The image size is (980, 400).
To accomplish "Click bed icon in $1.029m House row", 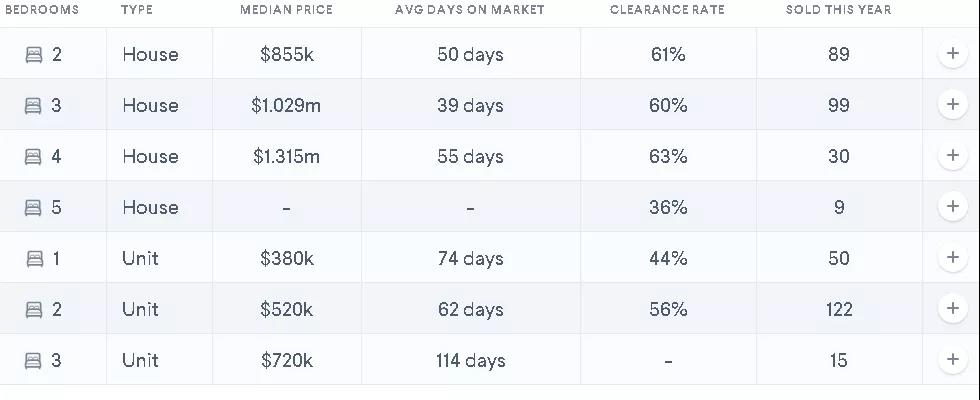I will tap(34, 106).
